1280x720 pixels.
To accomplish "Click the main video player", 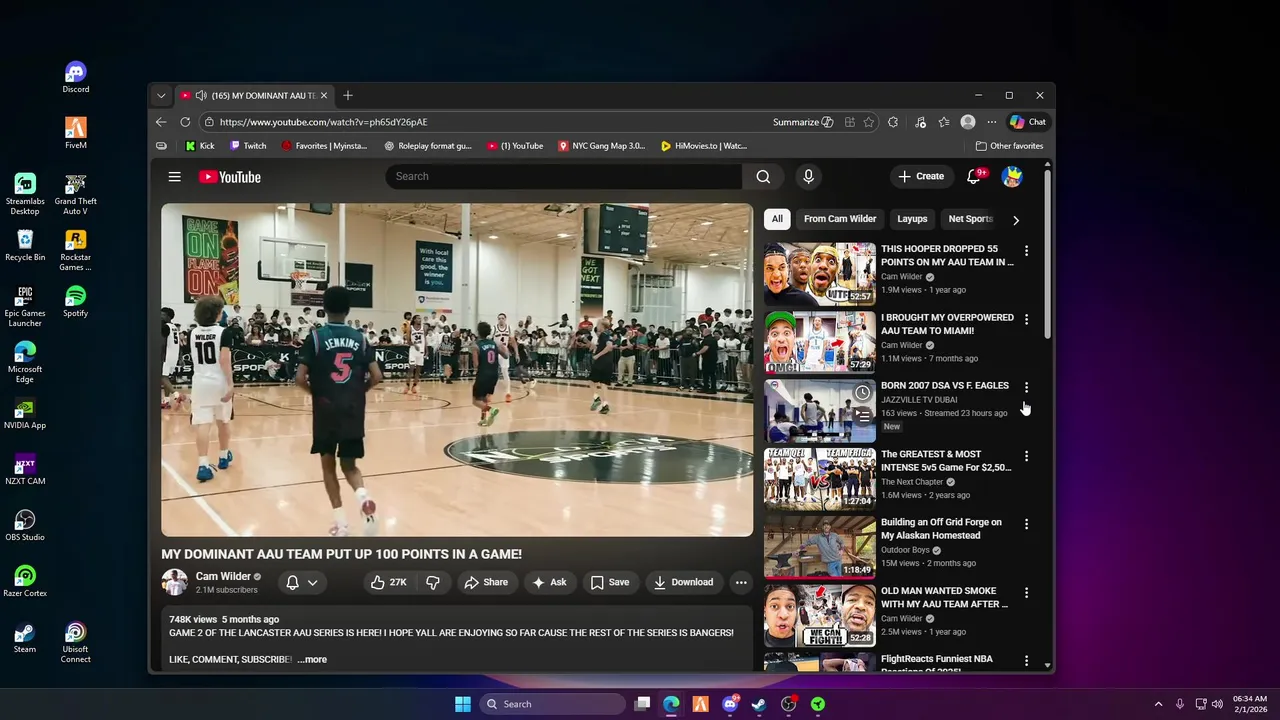I will click(x=457, y=370).
